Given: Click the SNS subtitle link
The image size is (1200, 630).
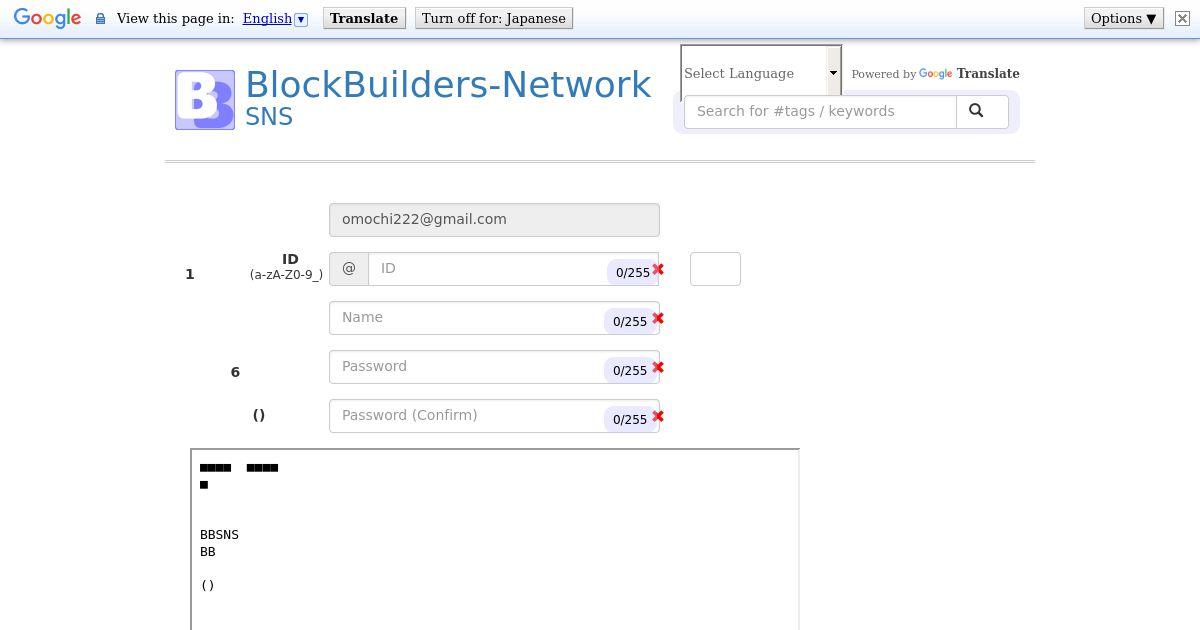Looking at the screenshot, I should (269, 117).
